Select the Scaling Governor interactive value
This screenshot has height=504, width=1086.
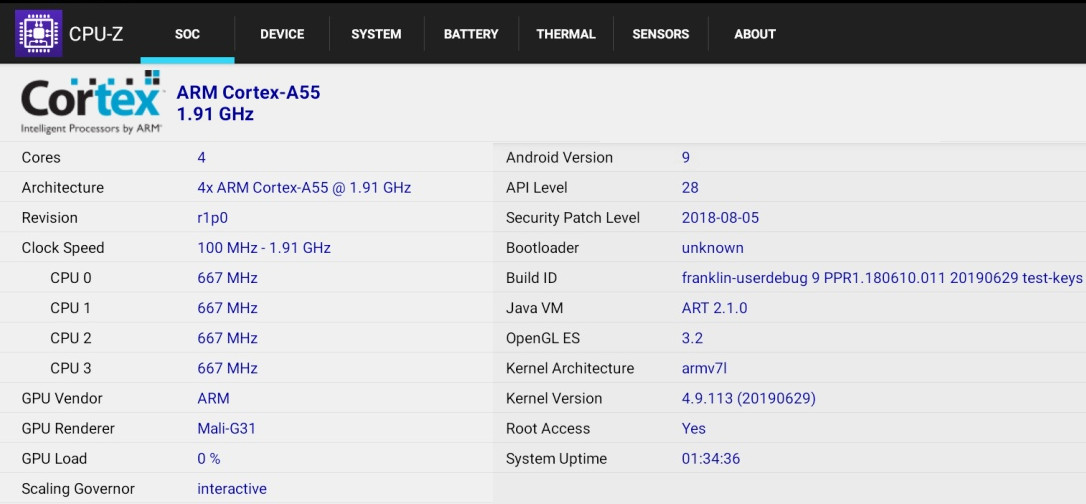pos(232,489)
